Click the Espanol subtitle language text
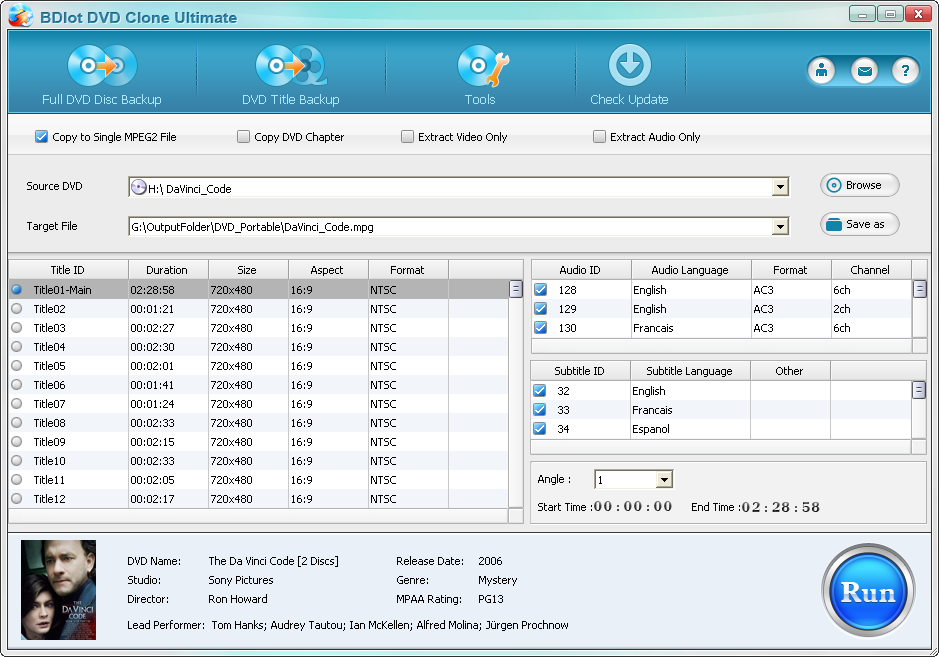Screen dimensions: 939x657 651,429
